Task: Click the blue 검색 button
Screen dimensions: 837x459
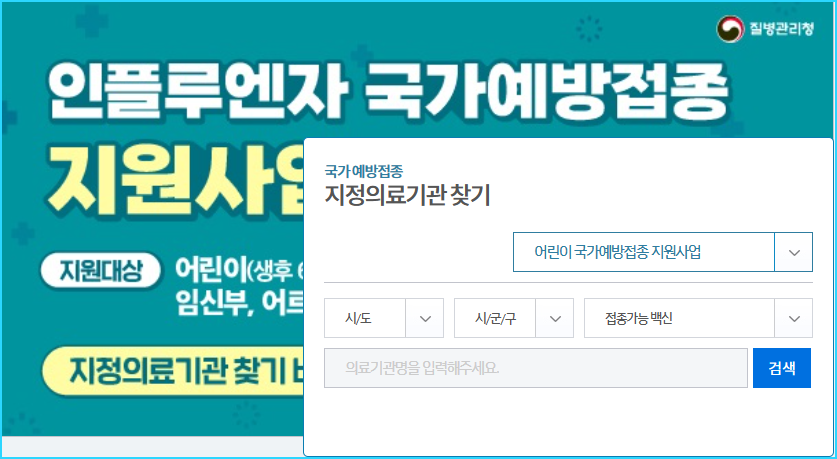Action: (x=782, y=368)
